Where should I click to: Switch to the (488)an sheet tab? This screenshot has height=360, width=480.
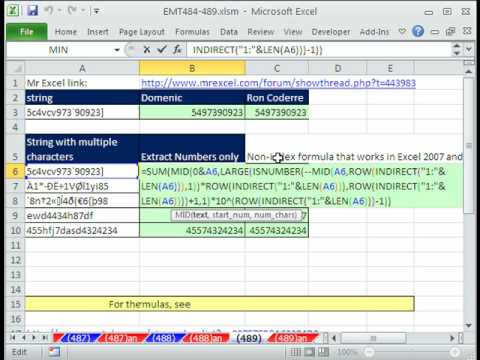(206, 338)
